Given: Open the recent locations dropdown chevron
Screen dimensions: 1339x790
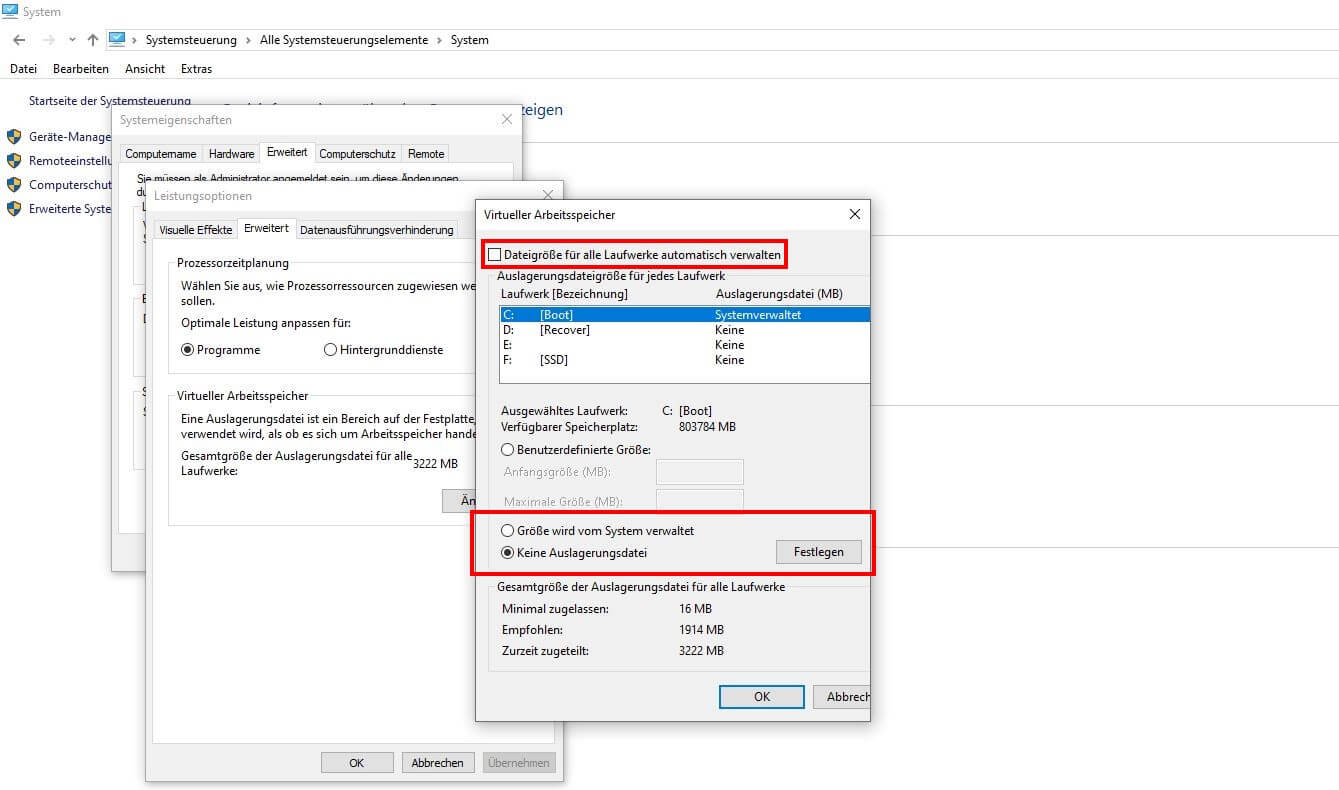Looking at the screenshot, I should click(x=72, y=40).
